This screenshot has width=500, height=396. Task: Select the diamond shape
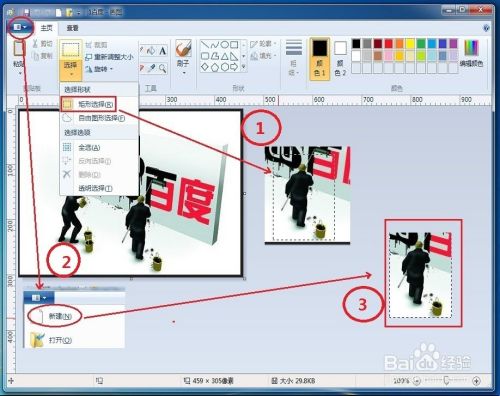point(205,67)
